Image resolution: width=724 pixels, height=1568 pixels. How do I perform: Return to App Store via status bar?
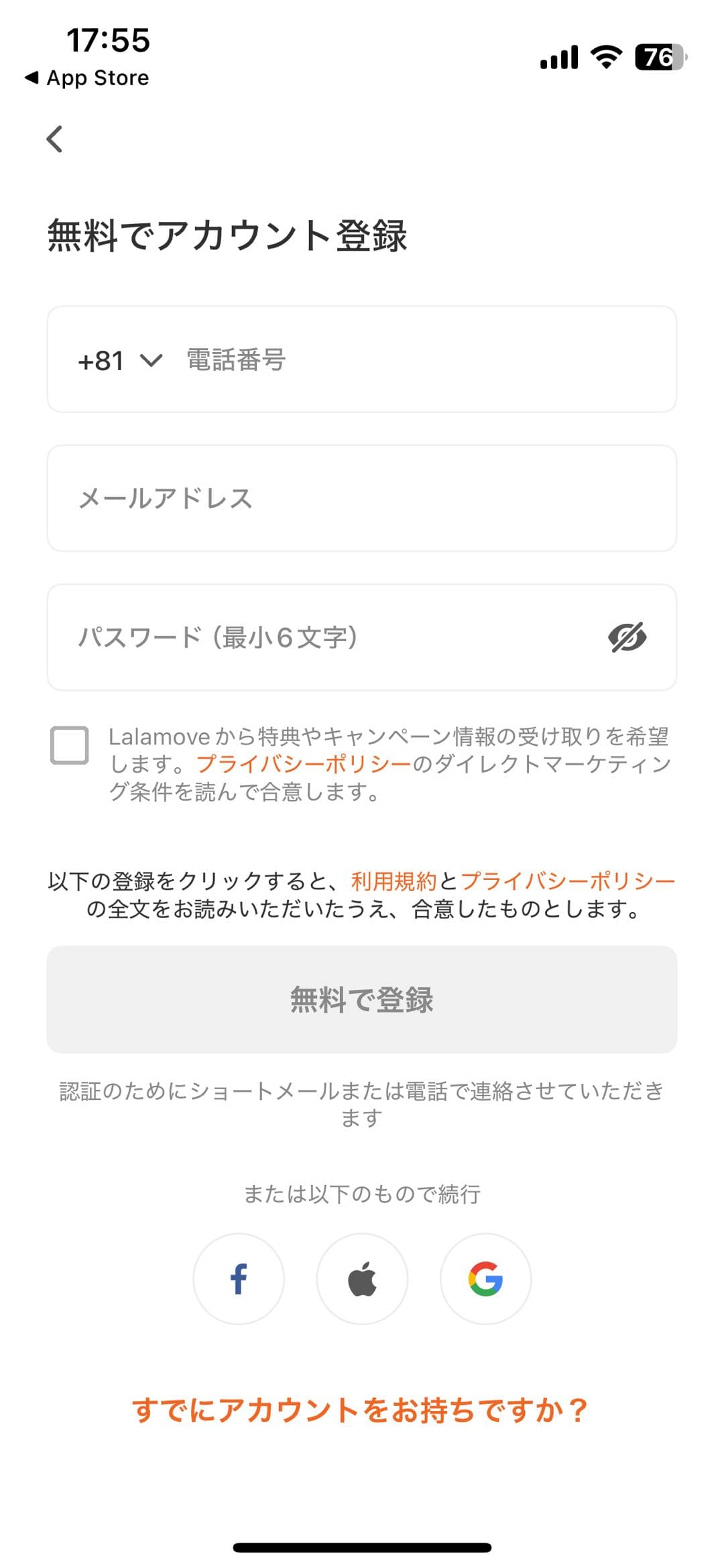coord(86,78)
